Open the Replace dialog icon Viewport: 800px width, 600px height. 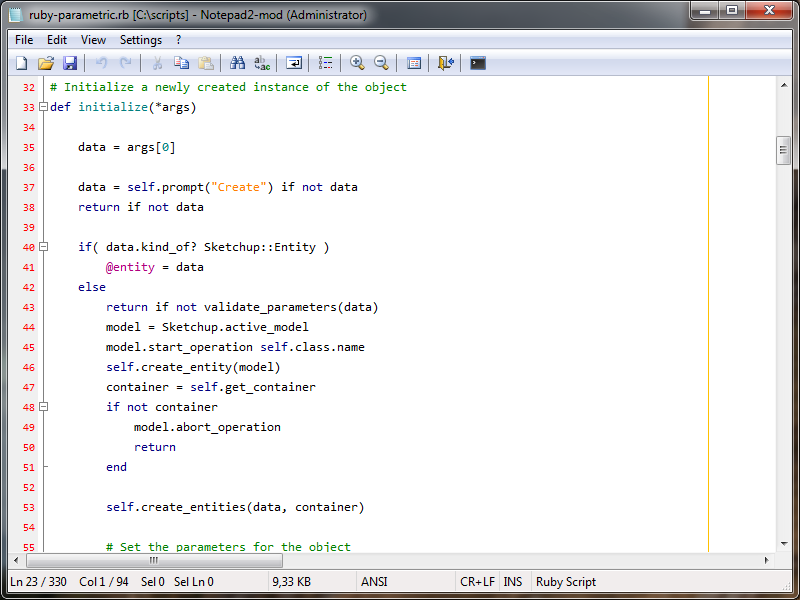[262, 63]
